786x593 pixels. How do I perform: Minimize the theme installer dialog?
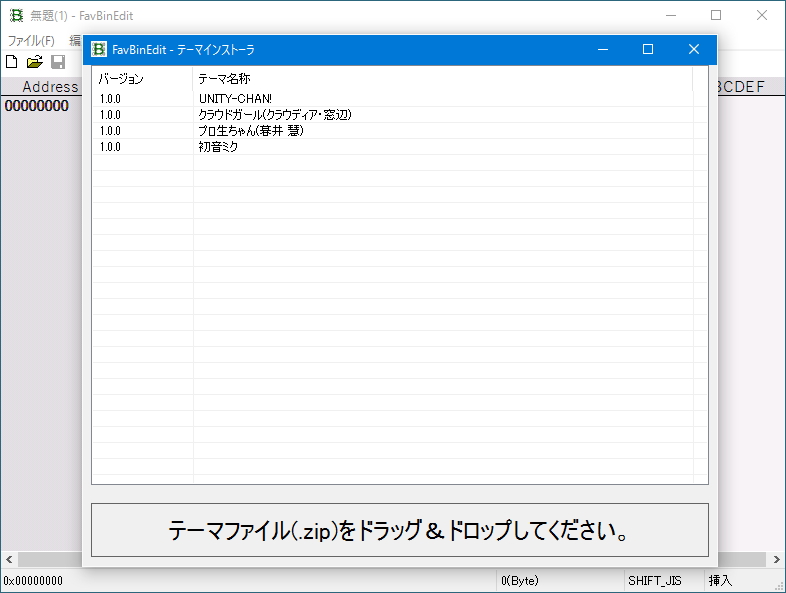[x=603, y=49]
